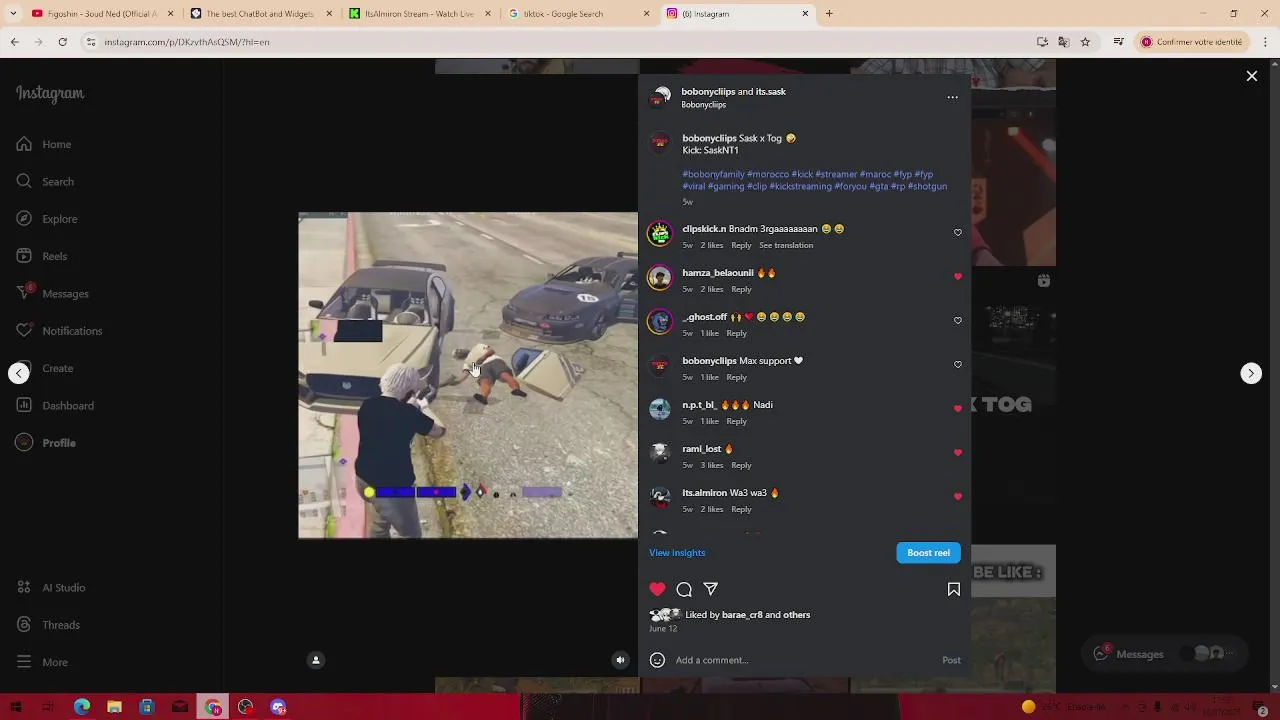Unlike the rami_lost comment
Screen dimensions: 1280x720
[x=957, y=453]
